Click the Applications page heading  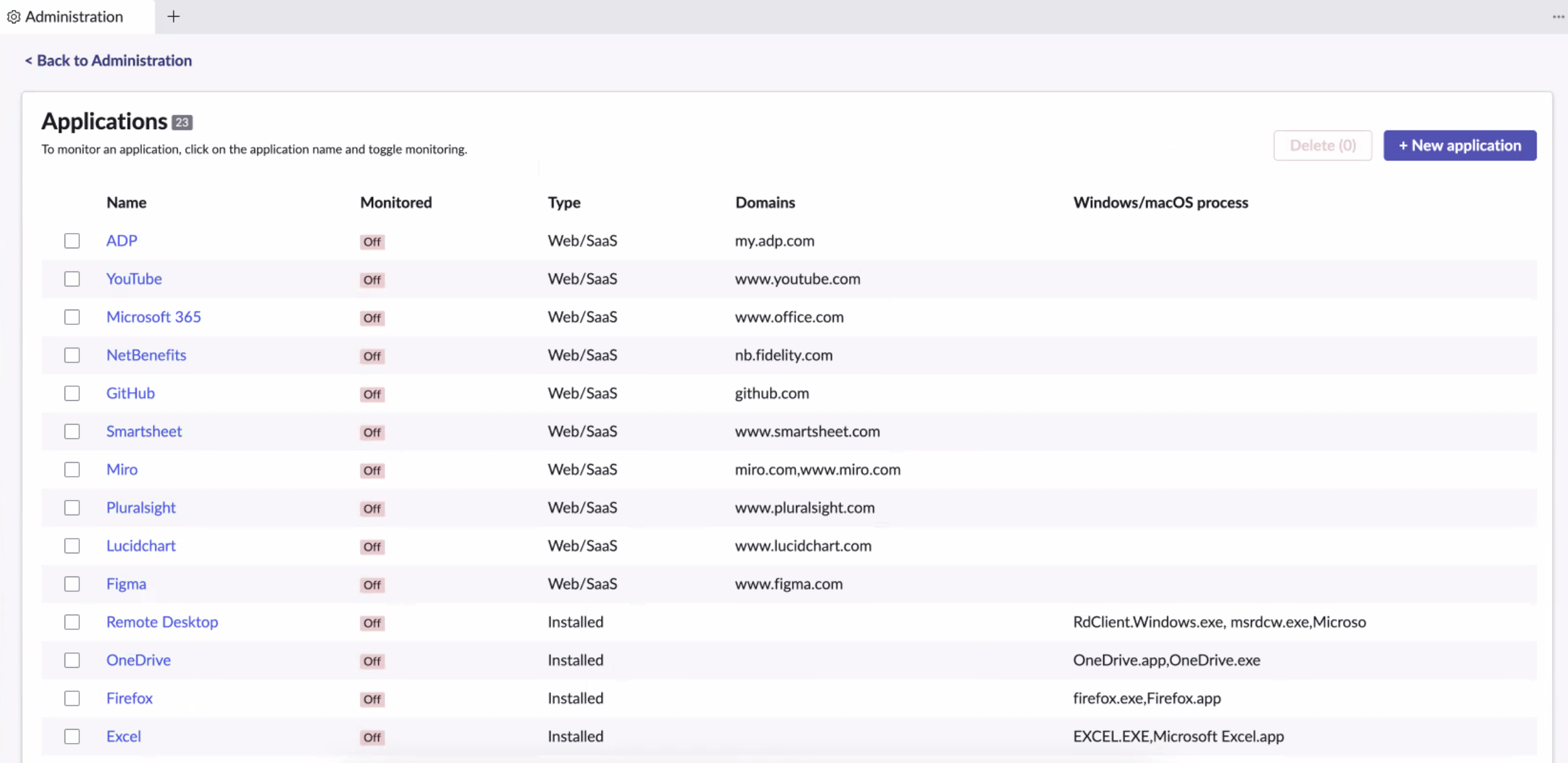pyautogui.click(x=105, y=121)
